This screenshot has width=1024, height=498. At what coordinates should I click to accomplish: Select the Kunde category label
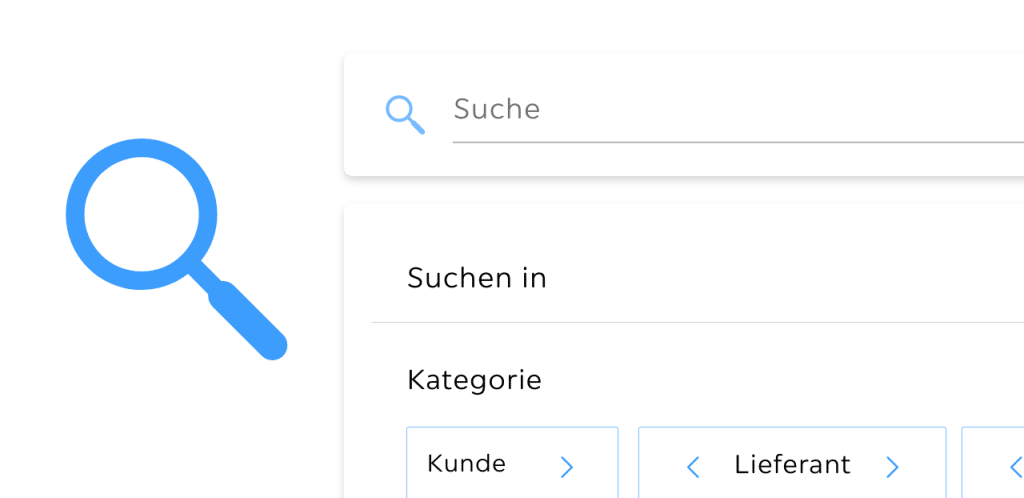[x=466, y=463]
